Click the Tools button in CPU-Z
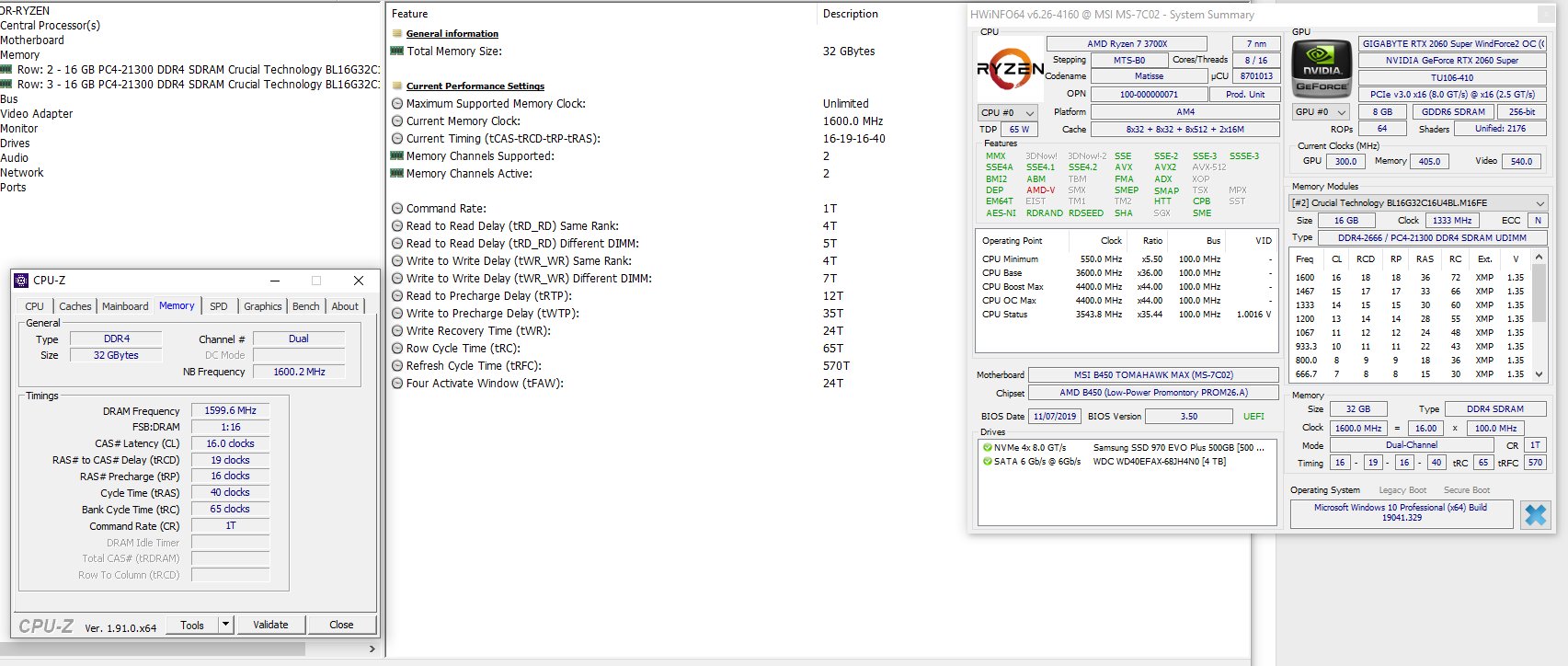The image size is (1568, 666). 192,625
